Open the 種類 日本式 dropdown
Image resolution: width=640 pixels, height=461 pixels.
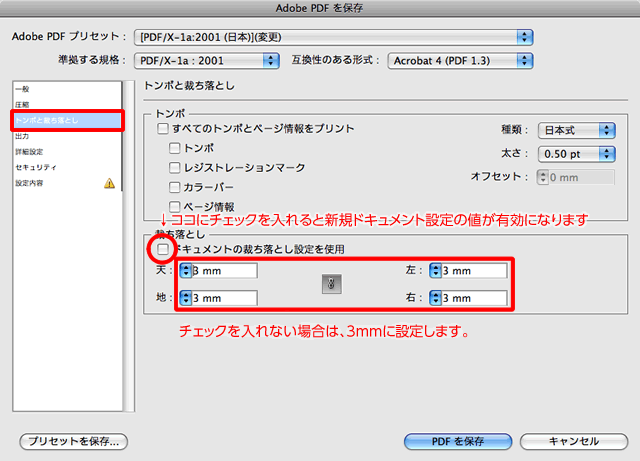(576, 130)
